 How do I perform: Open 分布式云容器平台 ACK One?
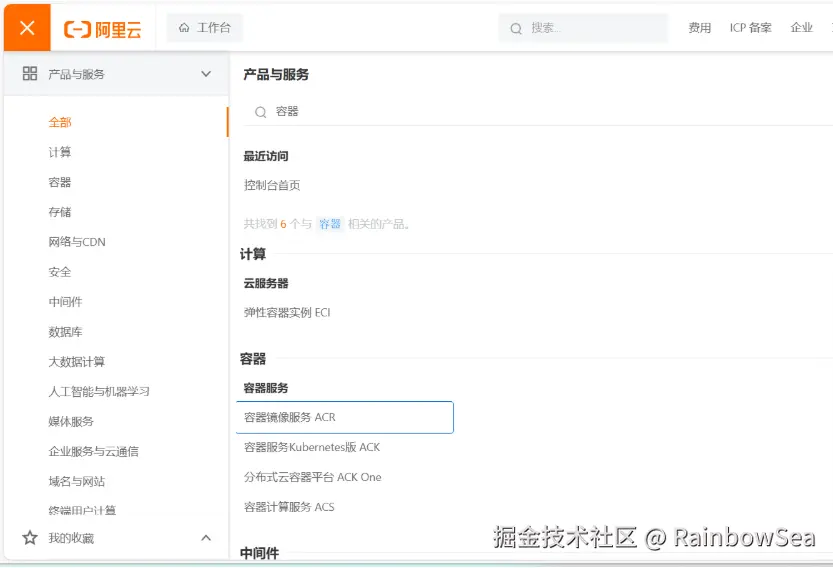point(312,477)
